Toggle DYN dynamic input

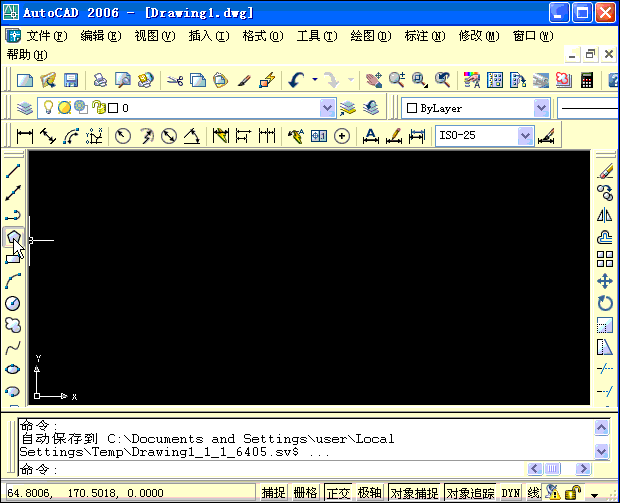pyautogui.click(x=511, y=493)
